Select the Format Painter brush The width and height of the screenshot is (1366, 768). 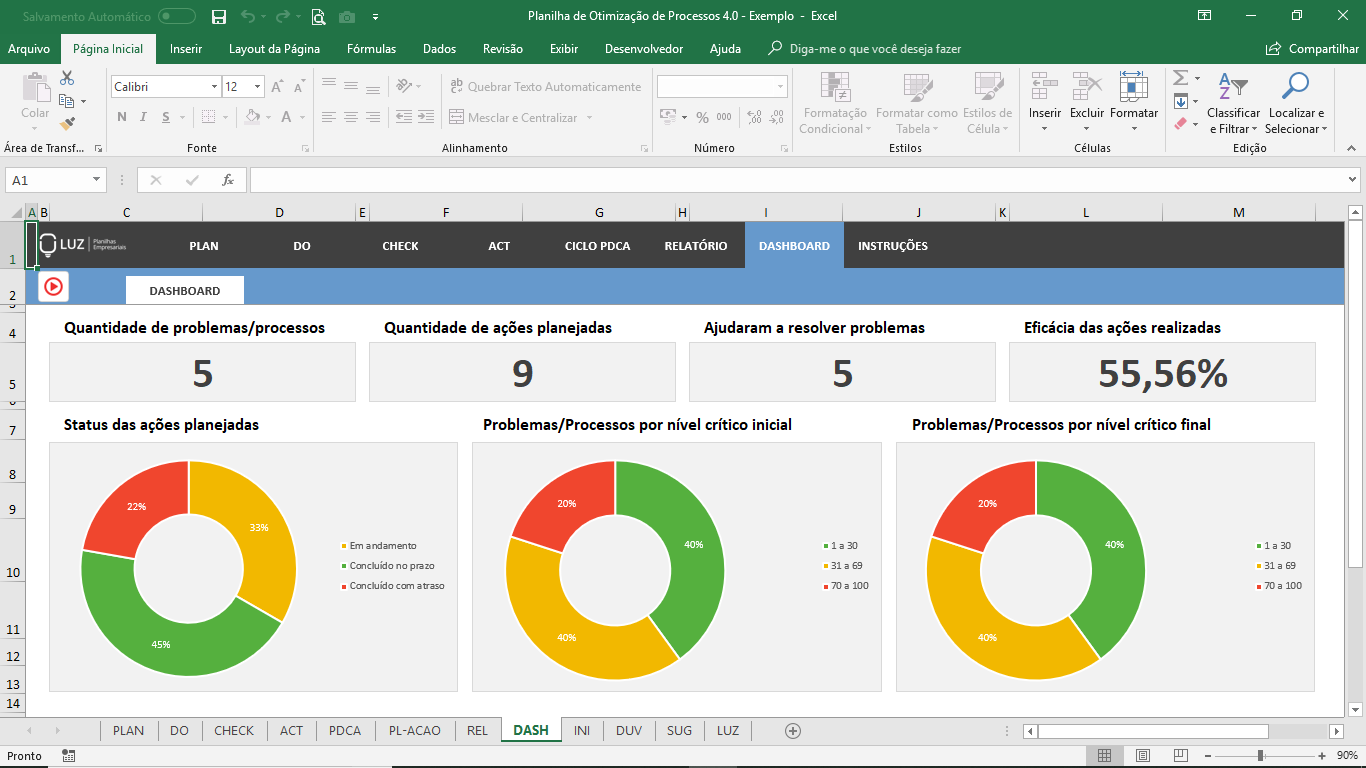(67, 124)
